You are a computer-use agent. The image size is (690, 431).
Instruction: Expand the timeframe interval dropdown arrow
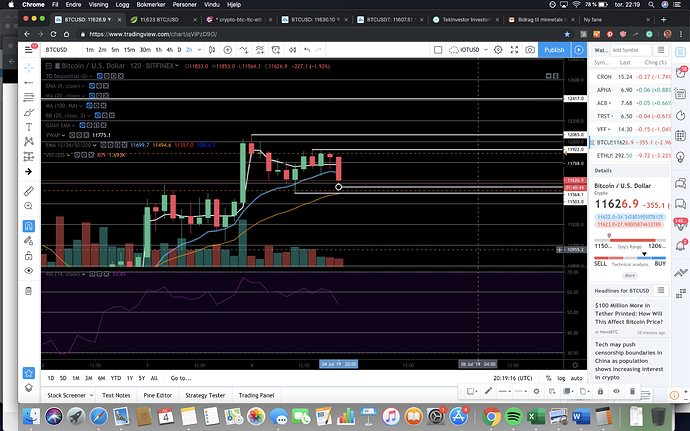click(199, 50)
